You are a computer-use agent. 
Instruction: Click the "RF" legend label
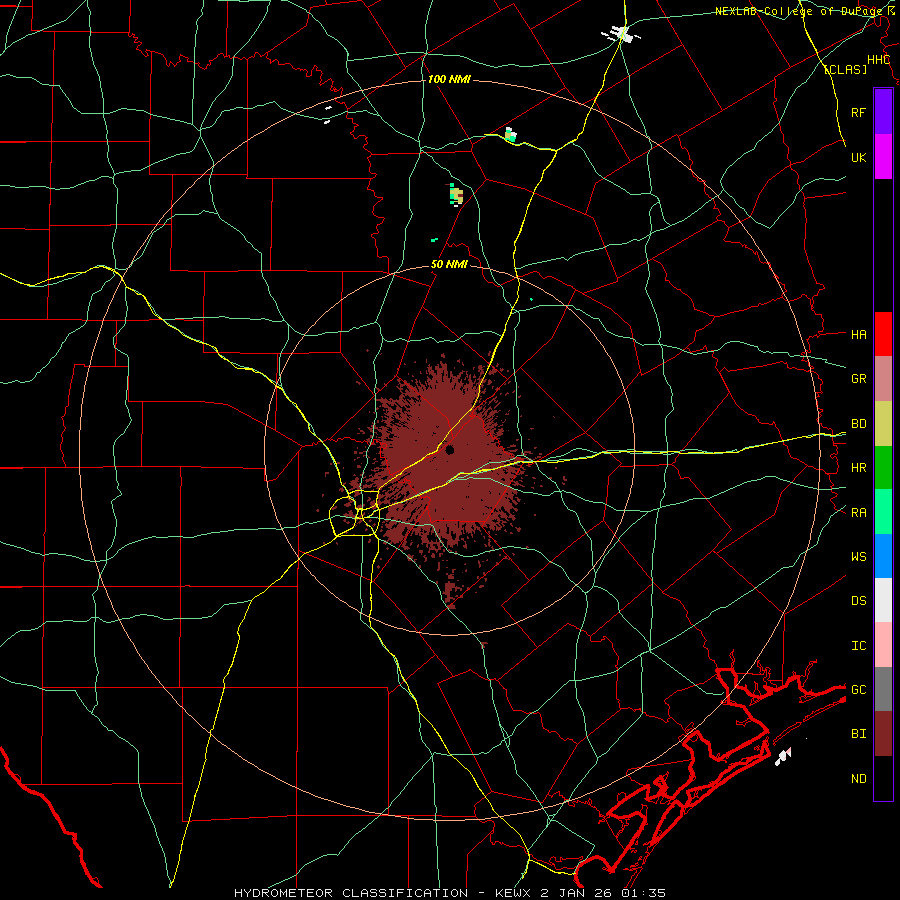[x=858, y=112]
